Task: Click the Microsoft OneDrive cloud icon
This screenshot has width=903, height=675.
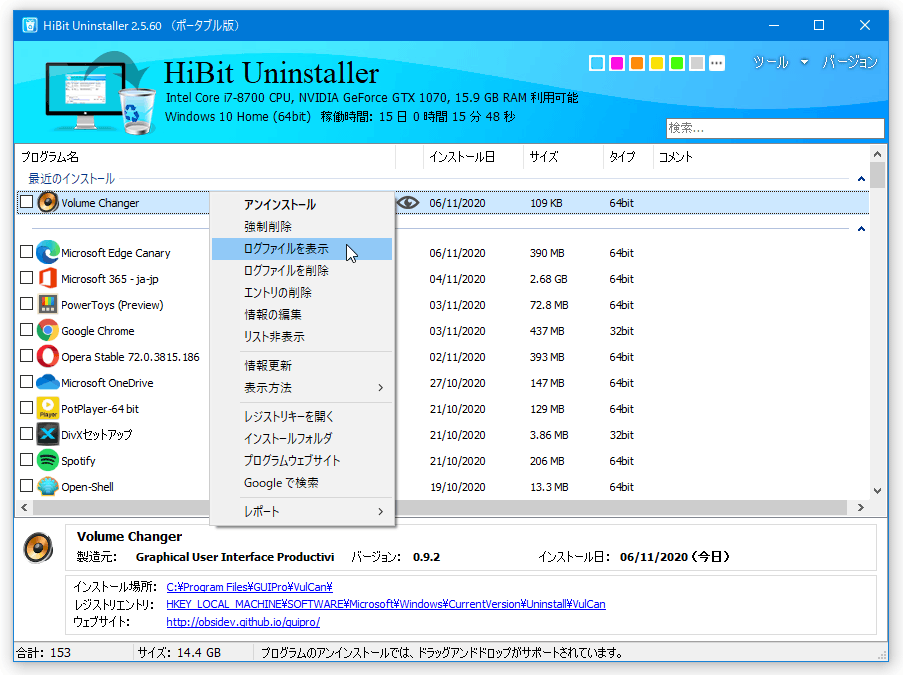Action: coord(48,382)
